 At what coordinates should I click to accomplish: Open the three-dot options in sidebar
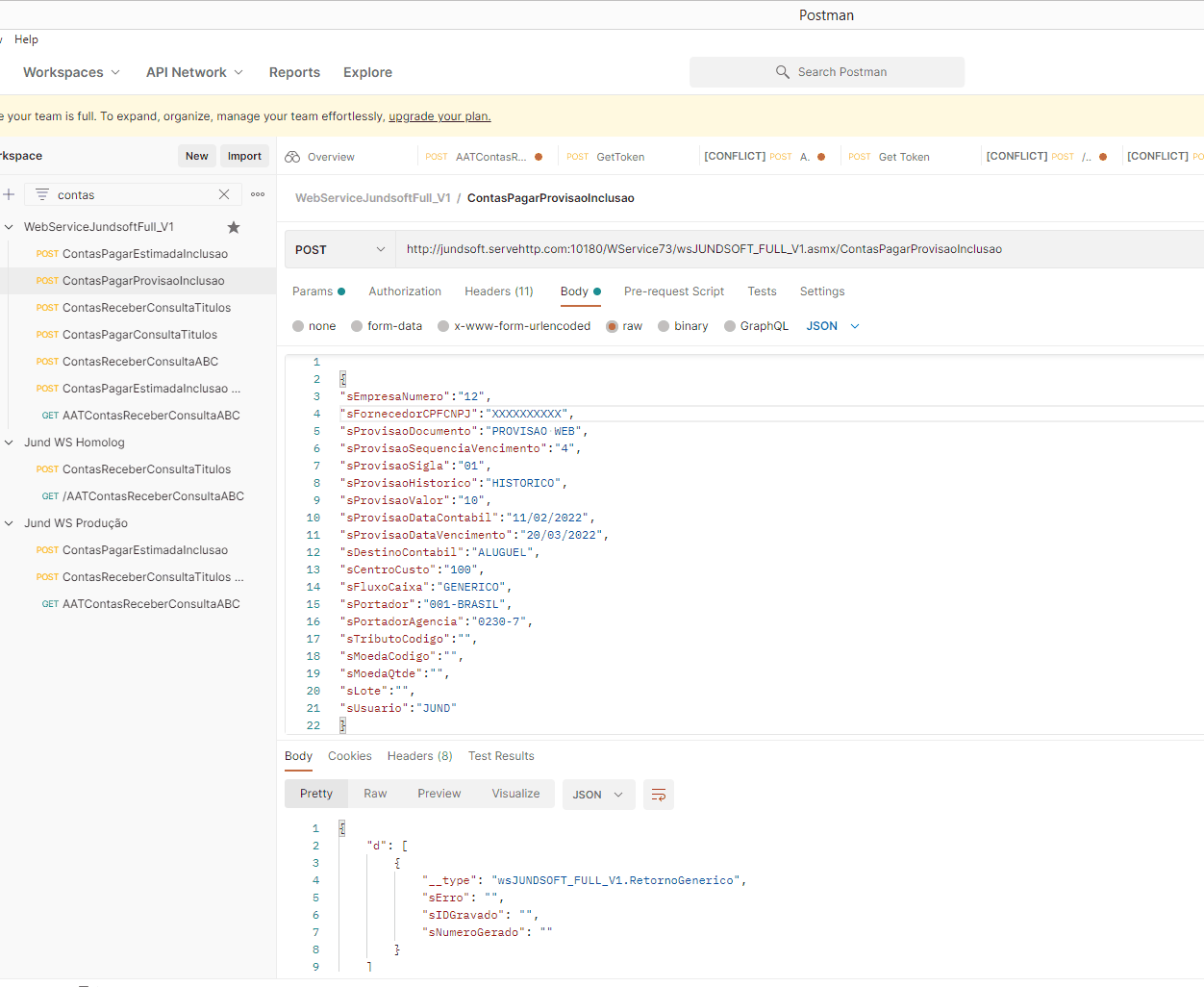(258, 194)
